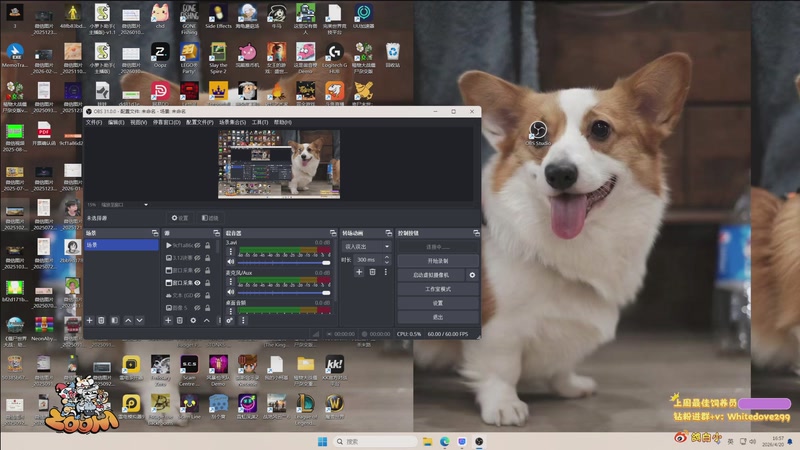
Task: Mute the 3.avi audio speaker icon
Action: point(230,261)
